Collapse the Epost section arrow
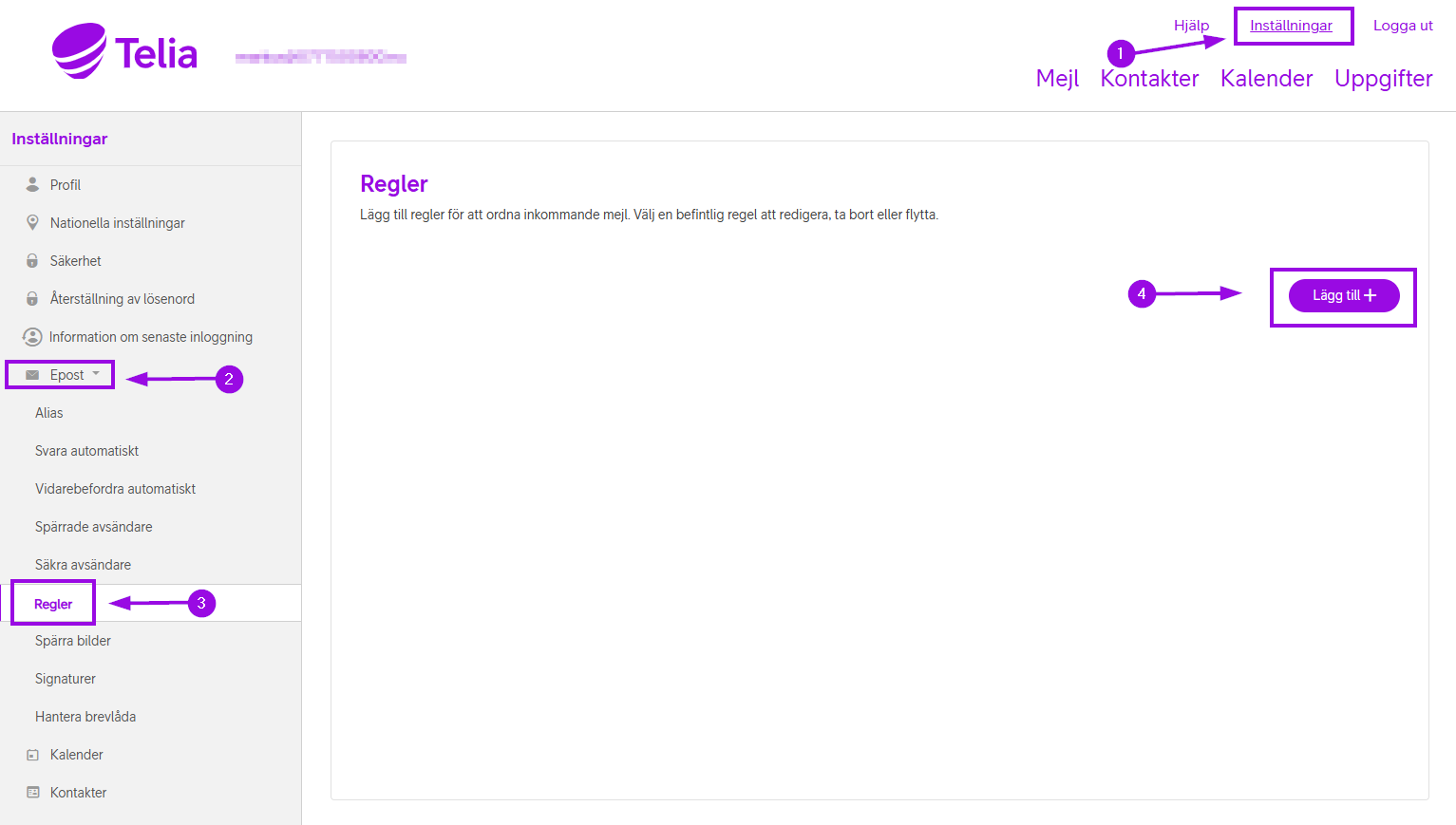 pos(96,374)
